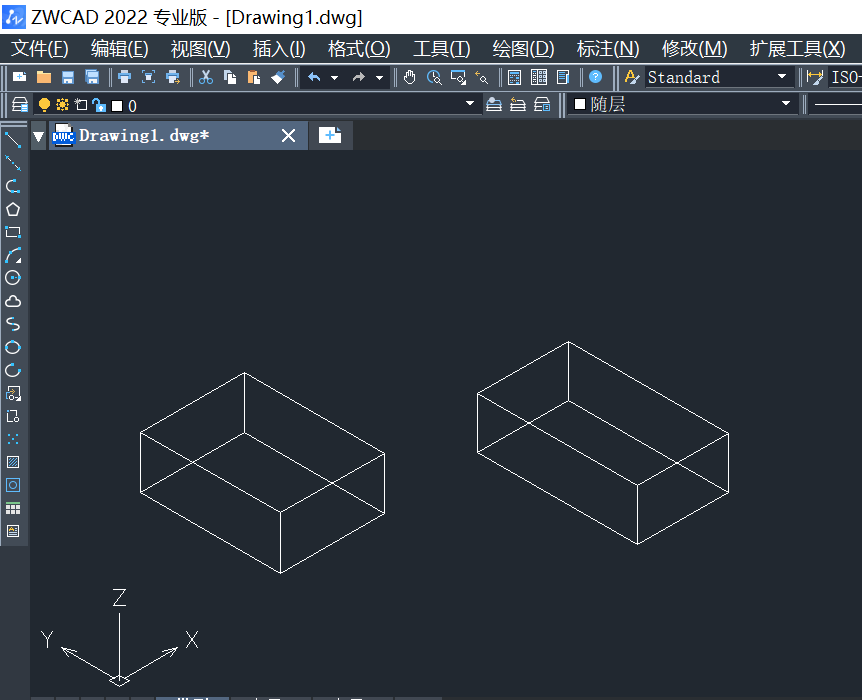Click the Redo arrow
Image resolution: width=862 pixels, height=700 pixels.
click(358, 77)
